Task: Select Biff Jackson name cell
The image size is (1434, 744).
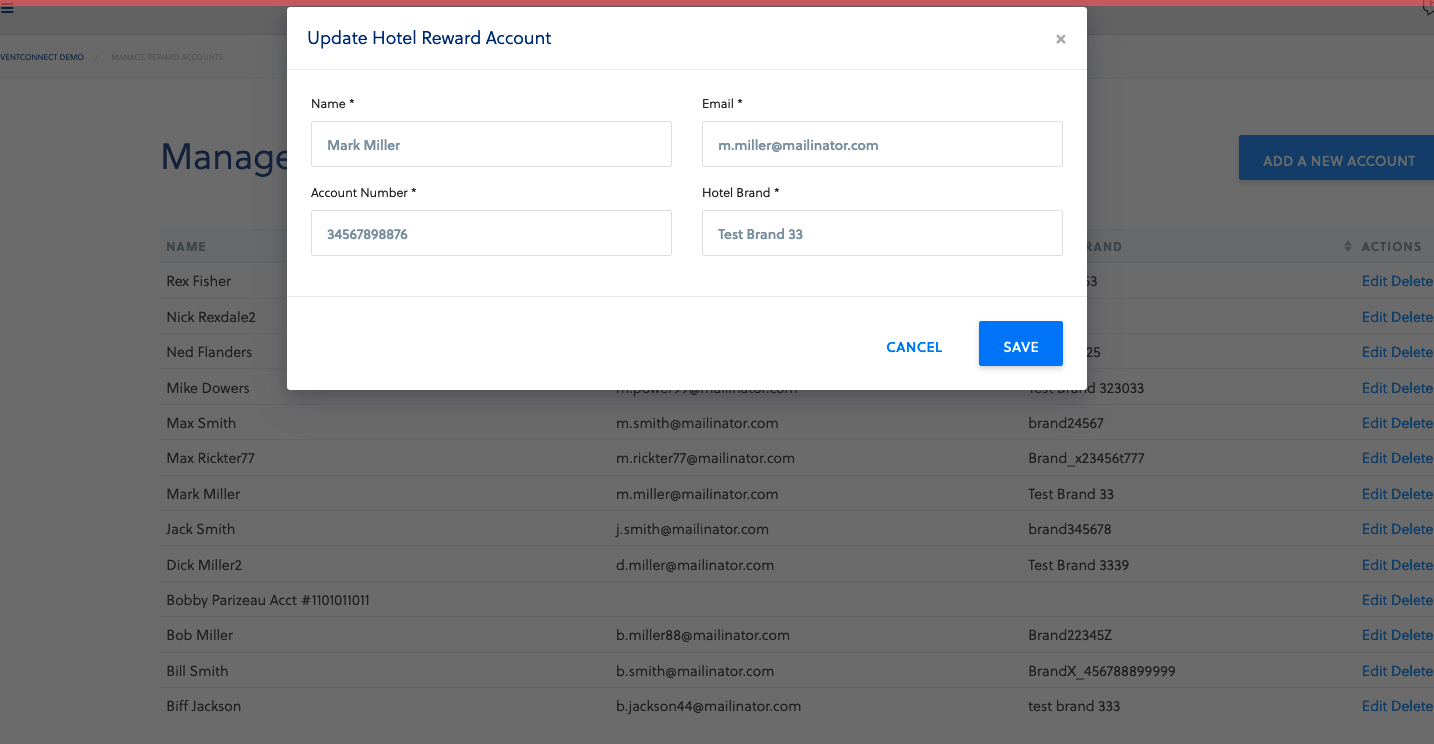Action: (x=203, y=706)
